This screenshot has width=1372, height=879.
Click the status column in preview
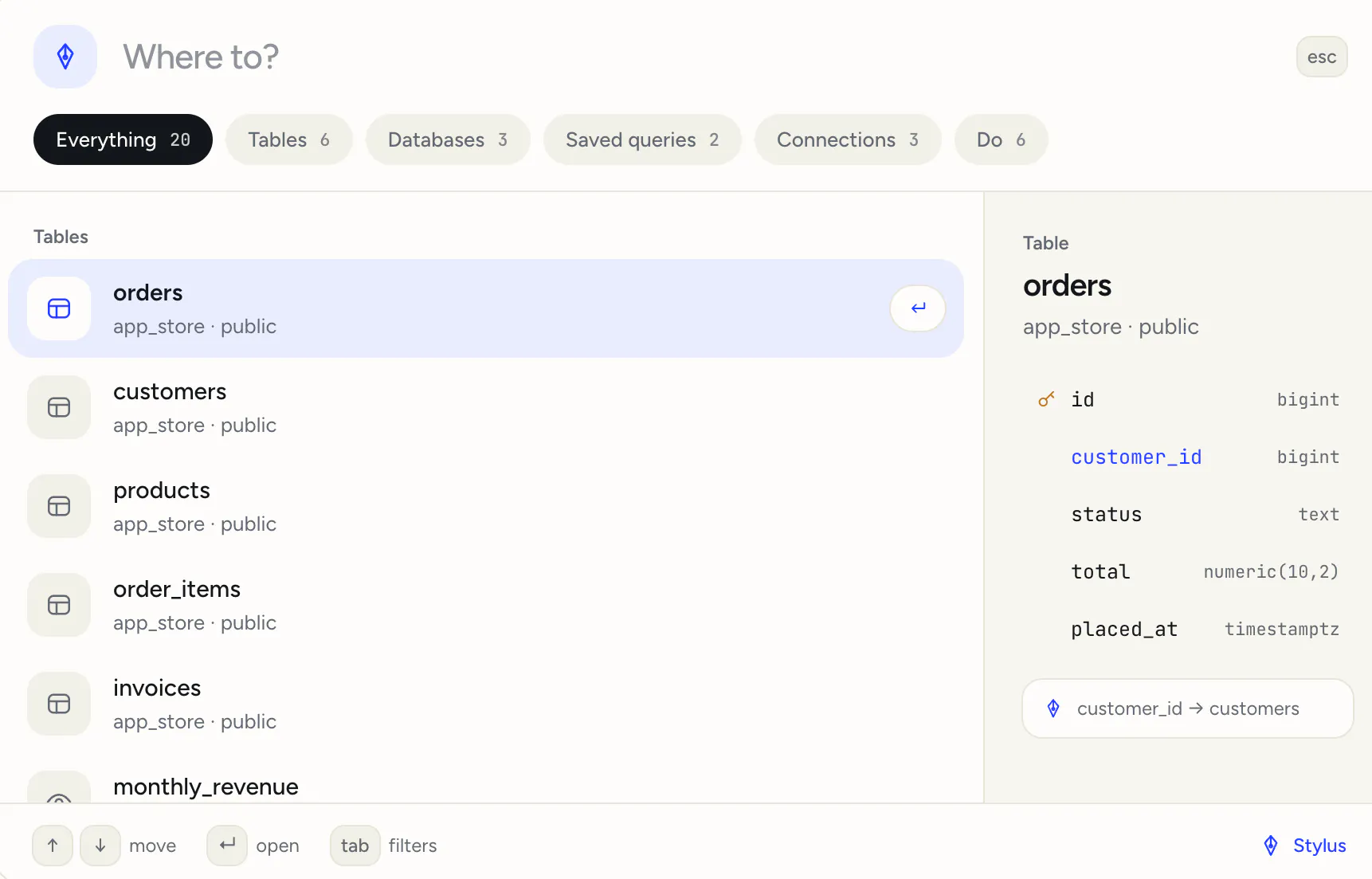pos(1187,514)
